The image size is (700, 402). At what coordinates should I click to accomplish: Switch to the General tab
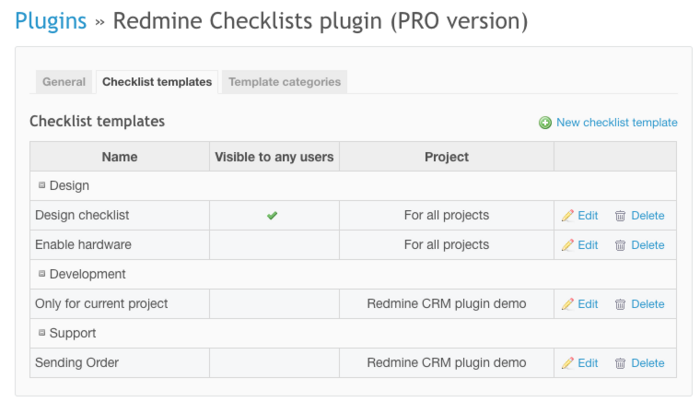coord(64,82)
